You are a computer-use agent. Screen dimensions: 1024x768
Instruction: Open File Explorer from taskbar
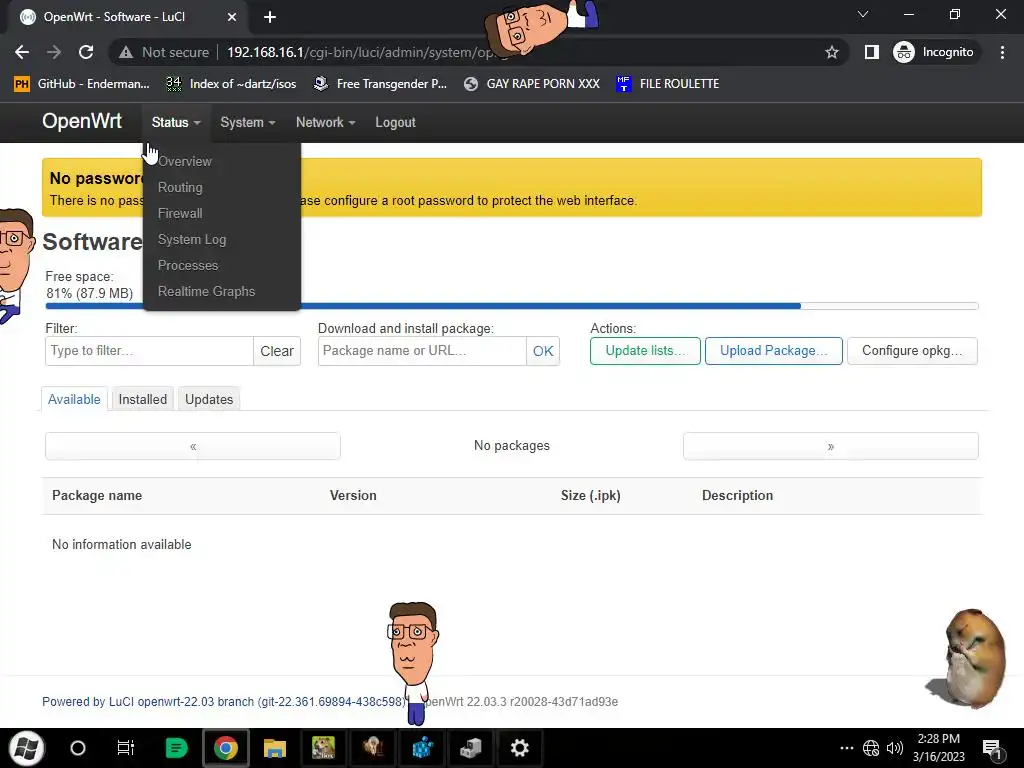(274, 748)
